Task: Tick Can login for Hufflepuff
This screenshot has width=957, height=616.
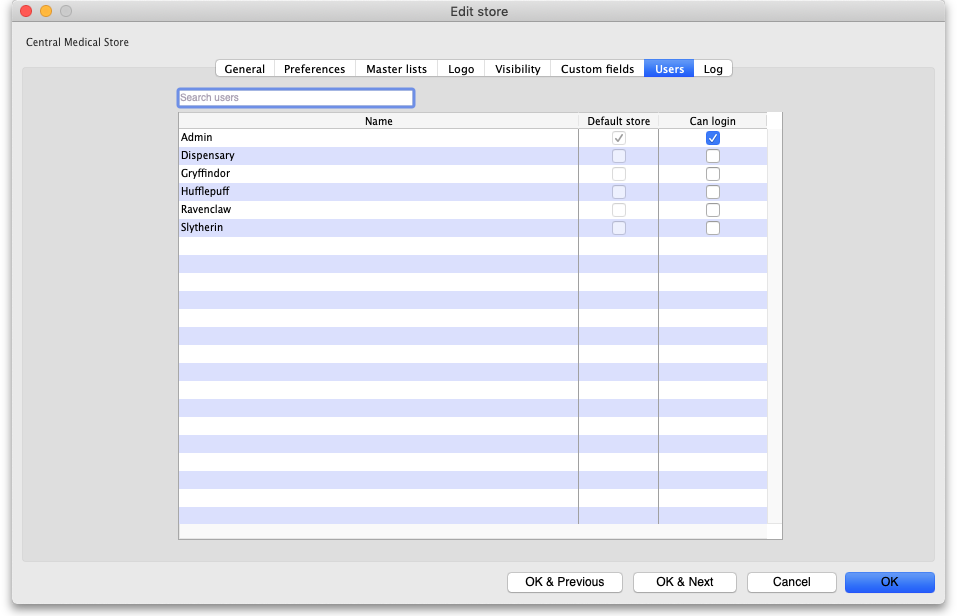Action: tap(713, 192)
